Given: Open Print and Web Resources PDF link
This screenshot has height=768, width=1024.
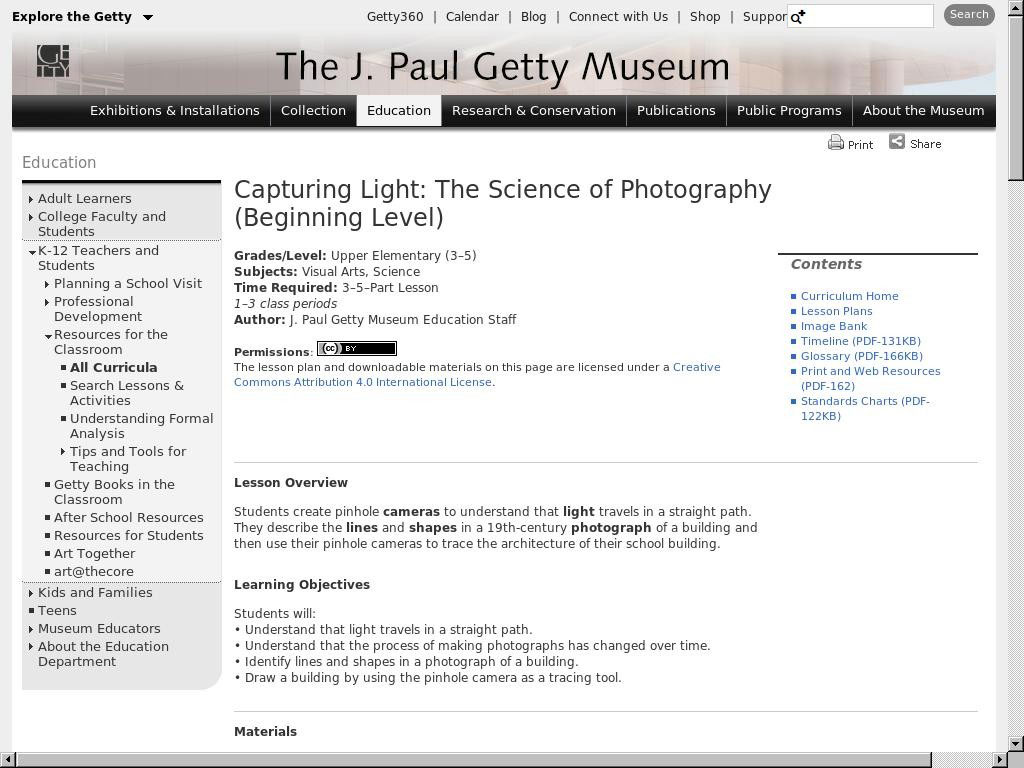Looking at the screenshot, I should [871, 378].
